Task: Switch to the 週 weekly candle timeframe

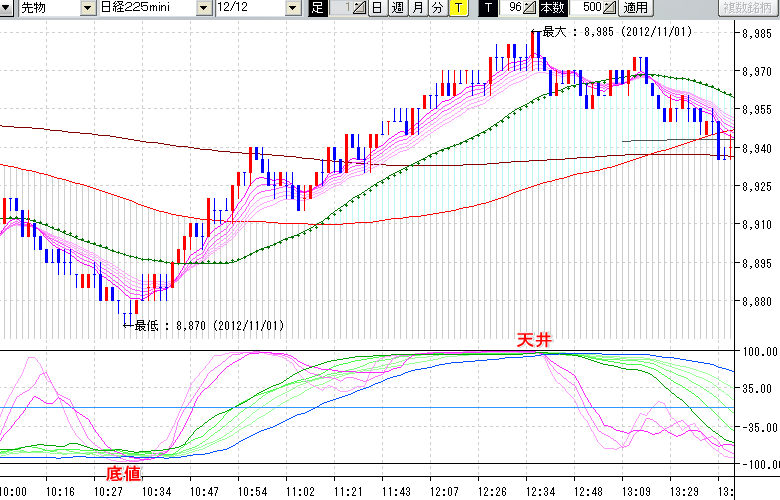Action: click(397, 8)
